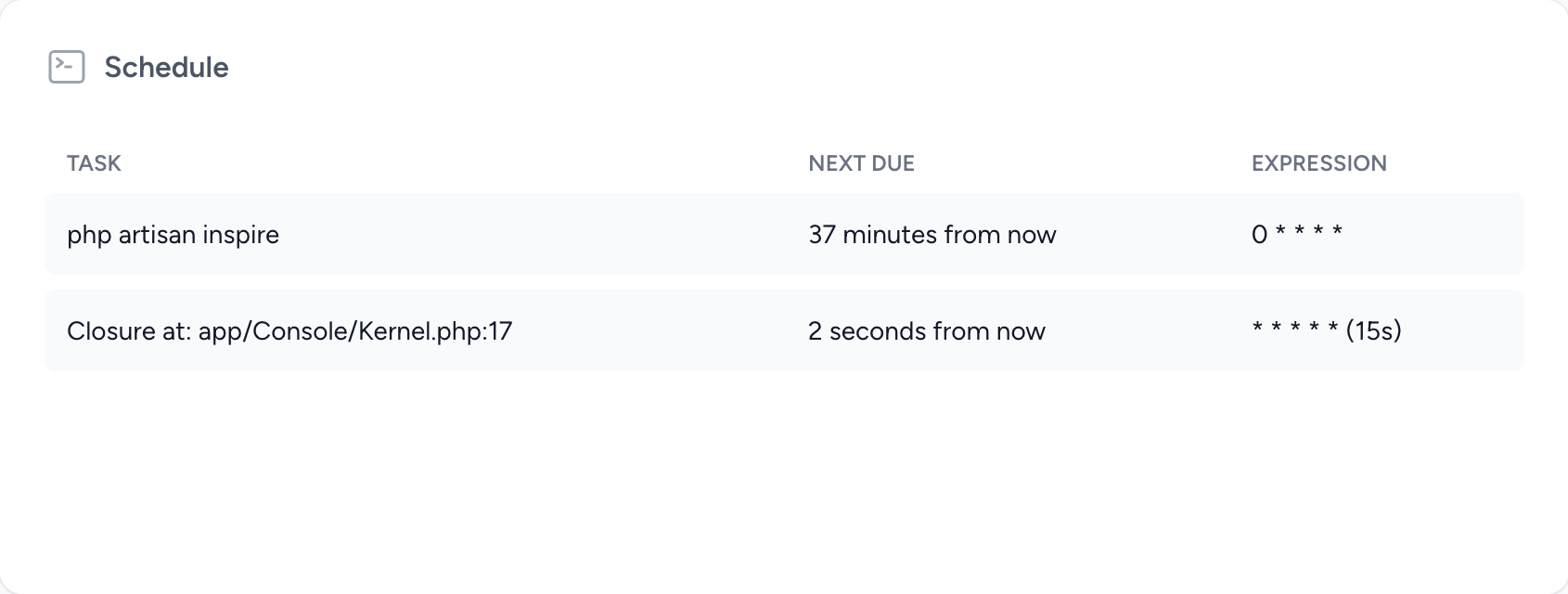Click the NEXT DUE value for php artisan inspire
1568x594 pixels.
(932, 234)
